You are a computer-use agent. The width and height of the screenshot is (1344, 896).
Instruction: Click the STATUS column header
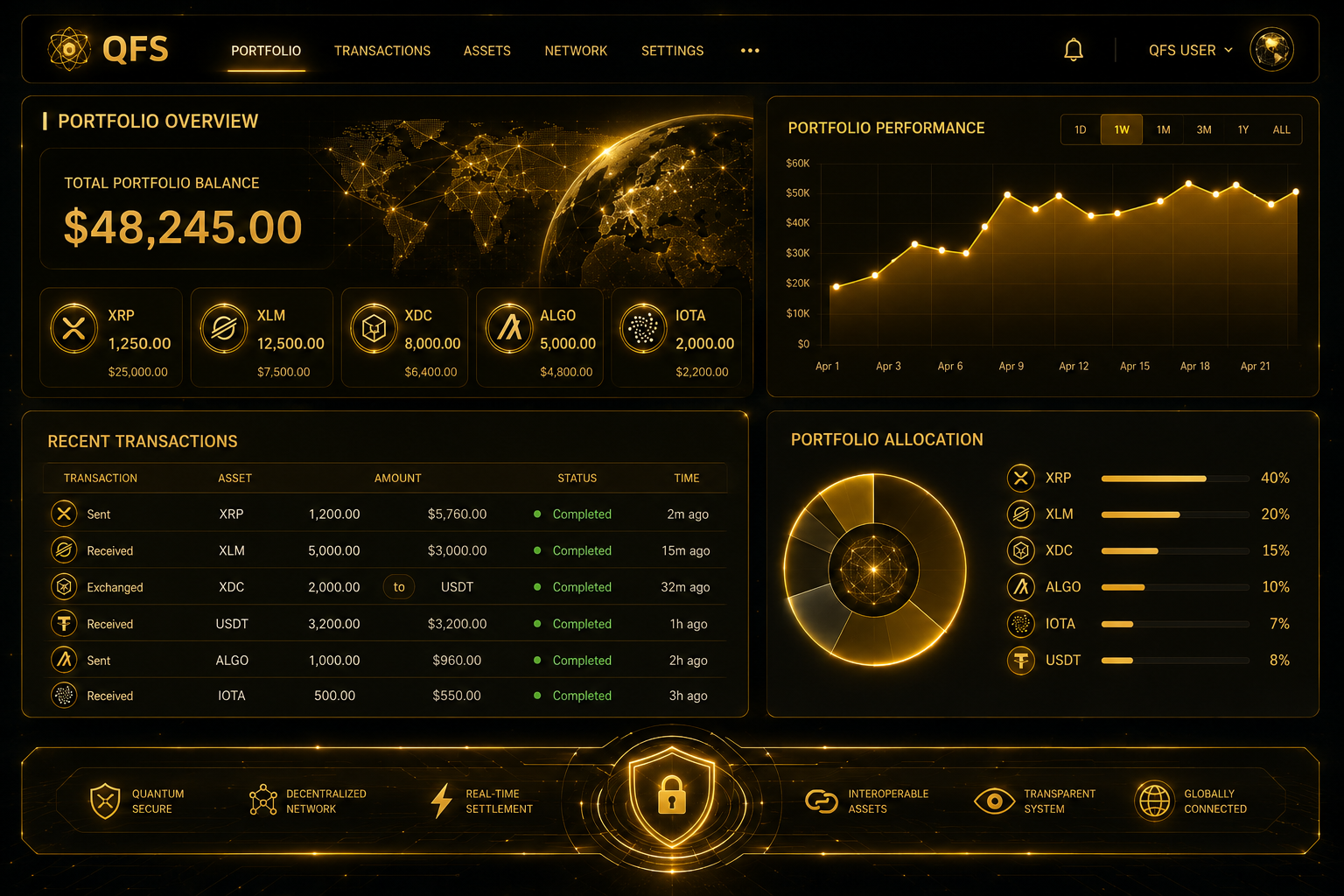(577, 479)
